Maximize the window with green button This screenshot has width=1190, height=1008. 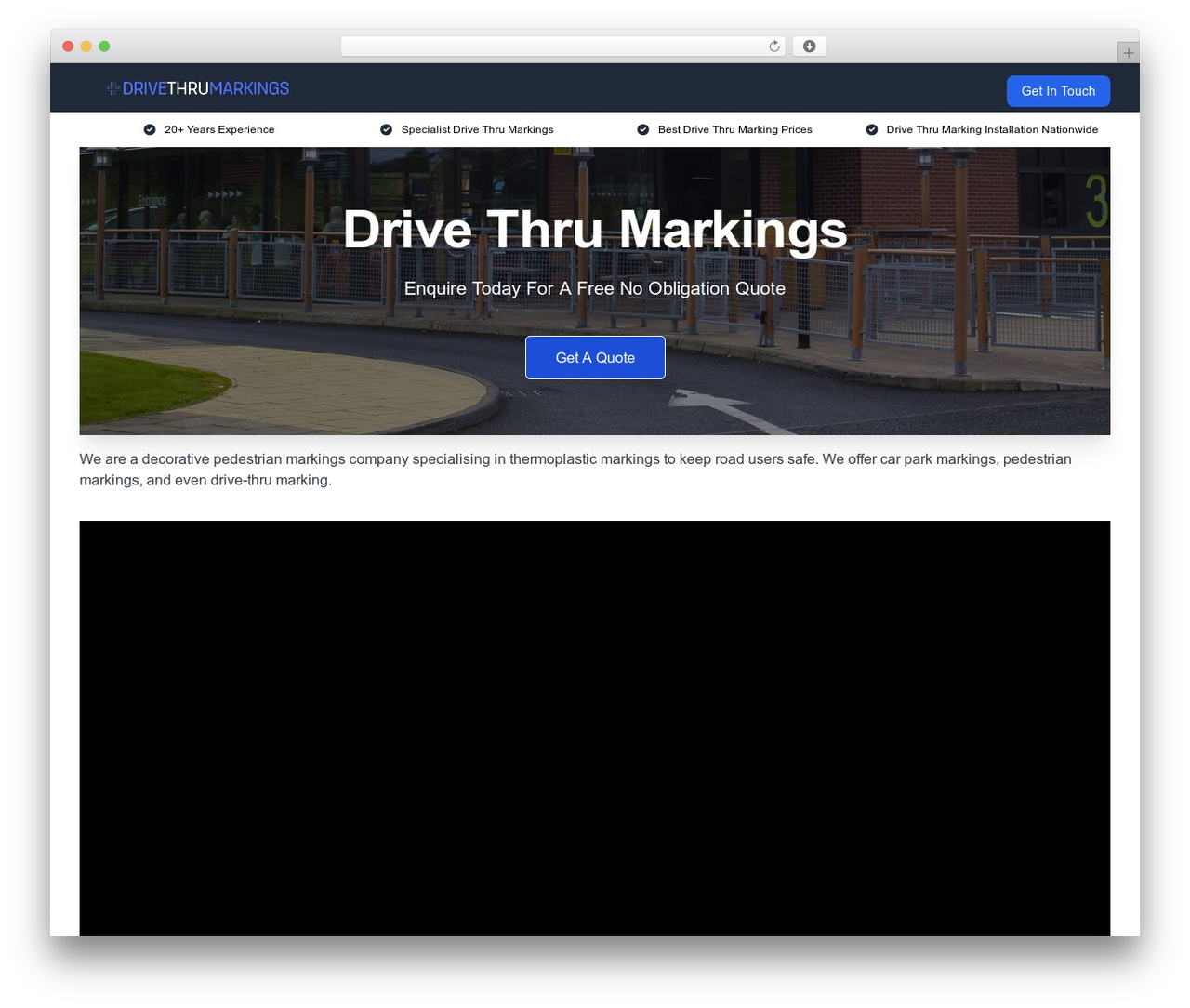[x=104, y=46]
